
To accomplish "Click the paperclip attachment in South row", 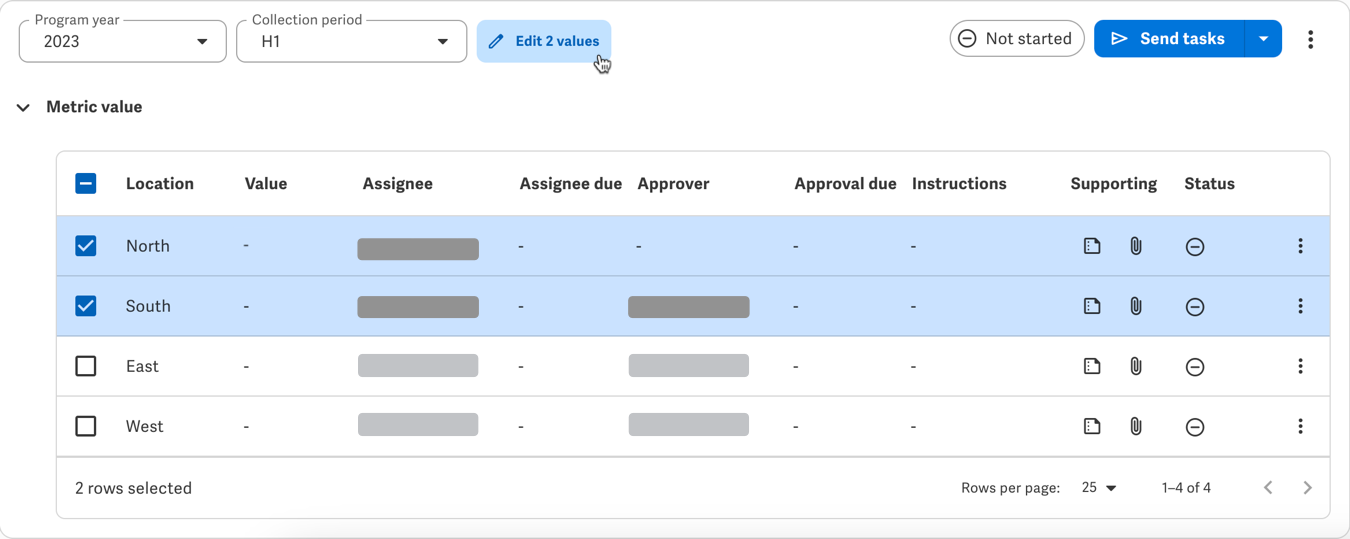I will (x=1136, y=306).
